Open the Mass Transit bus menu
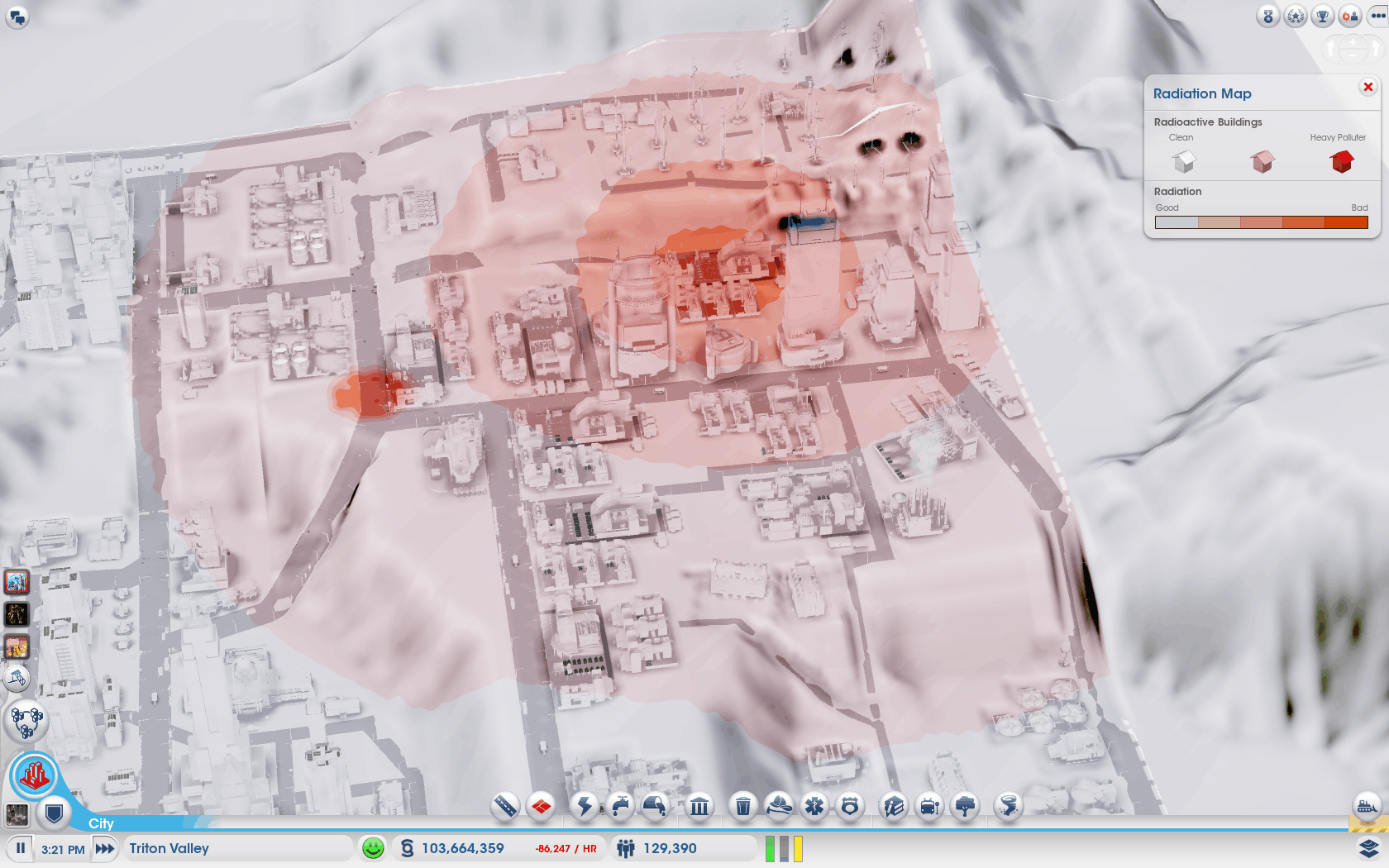Image resolution: width=1389 pixels, height=868 pixels. pyautogui.click(x=929, y=805)
